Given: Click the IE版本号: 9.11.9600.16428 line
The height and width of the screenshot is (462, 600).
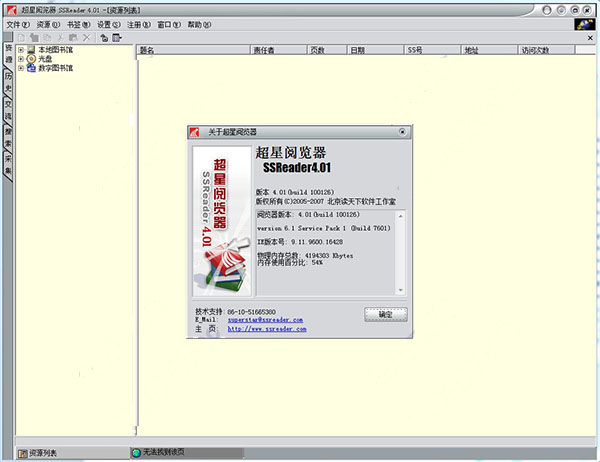Looking at the screenshot, I should pos(300,242).
